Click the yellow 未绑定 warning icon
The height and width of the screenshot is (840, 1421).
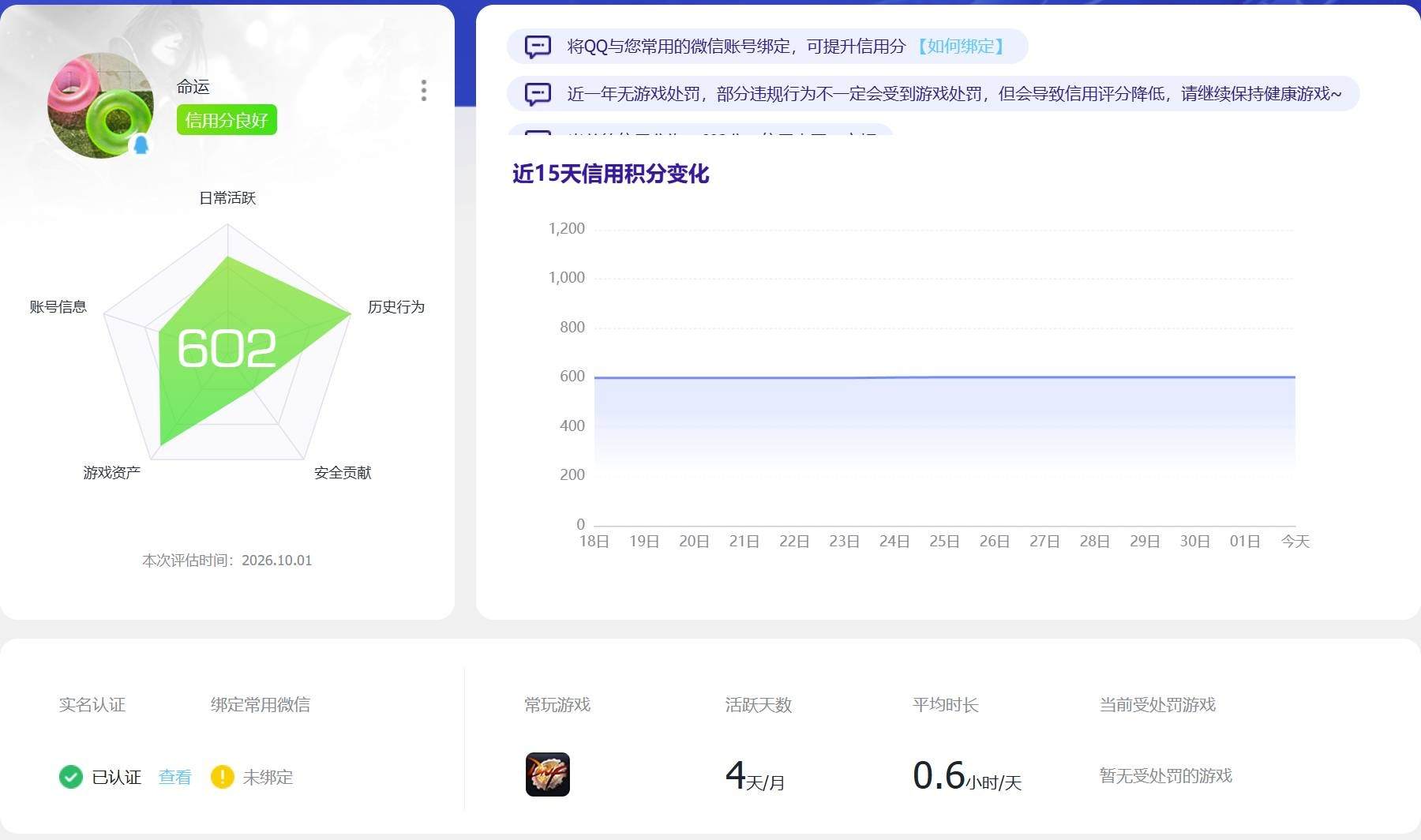[x=223, y=777]
